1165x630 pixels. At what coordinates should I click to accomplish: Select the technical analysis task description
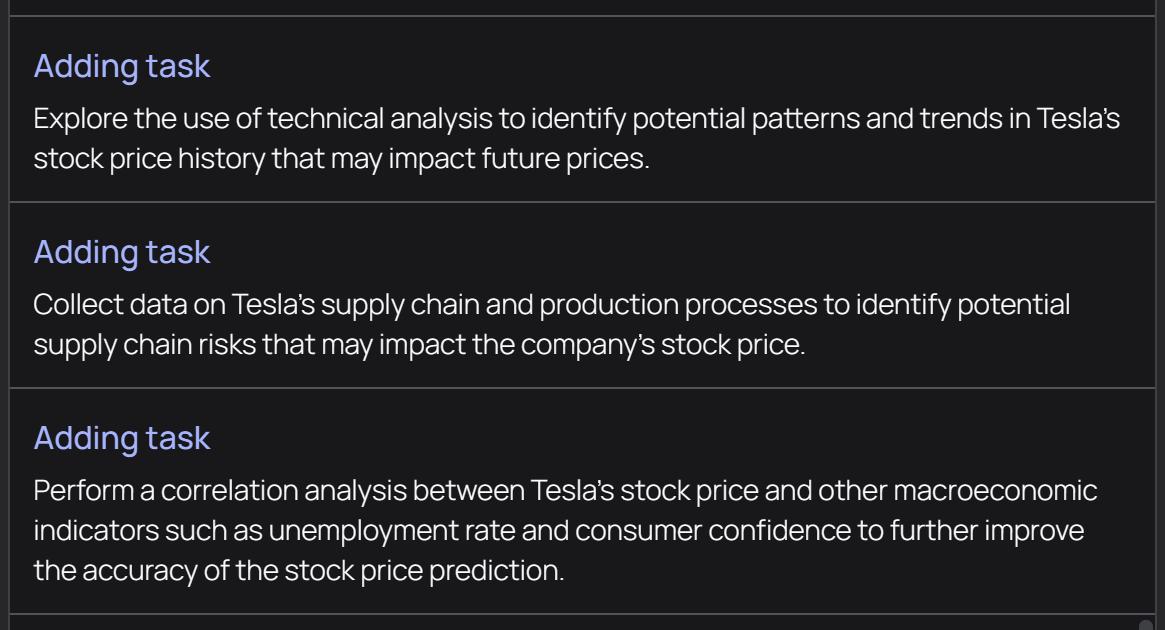point(575,138)
